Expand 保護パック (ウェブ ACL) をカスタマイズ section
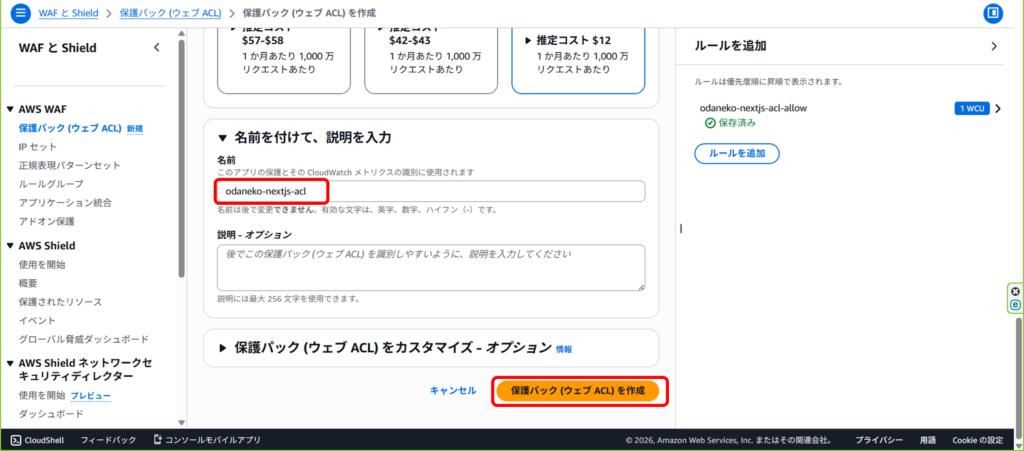Image resolution: width=1024 pixels, height=451 pixels. [222, 348]
